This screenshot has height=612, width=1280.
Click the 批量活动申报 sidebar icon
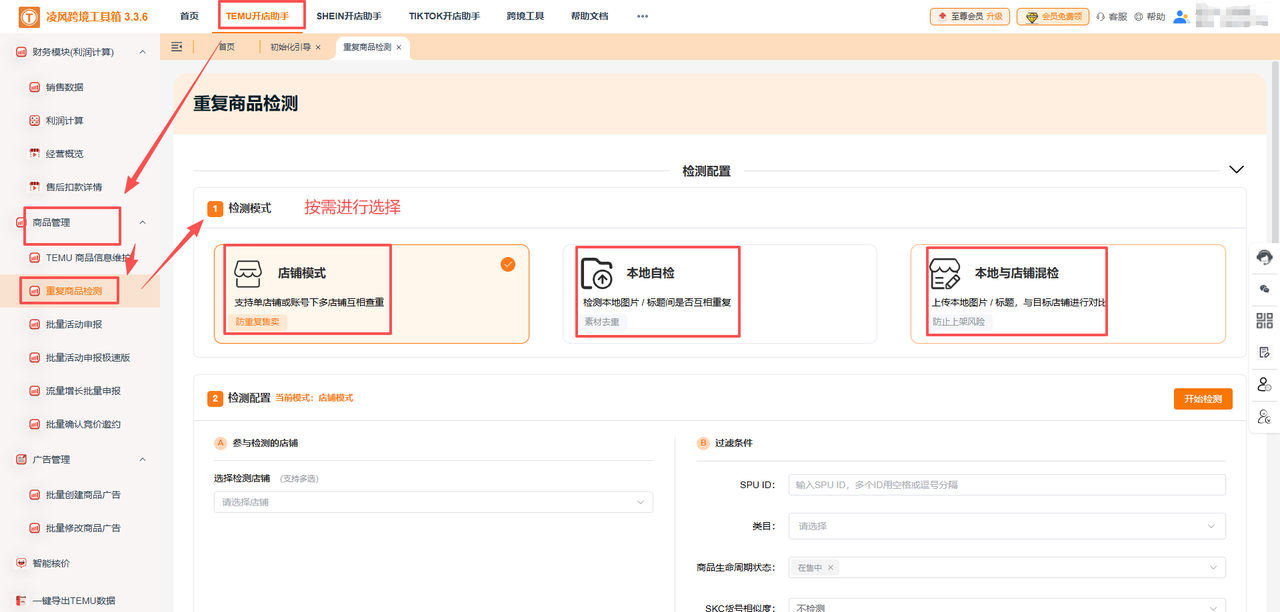35,324
